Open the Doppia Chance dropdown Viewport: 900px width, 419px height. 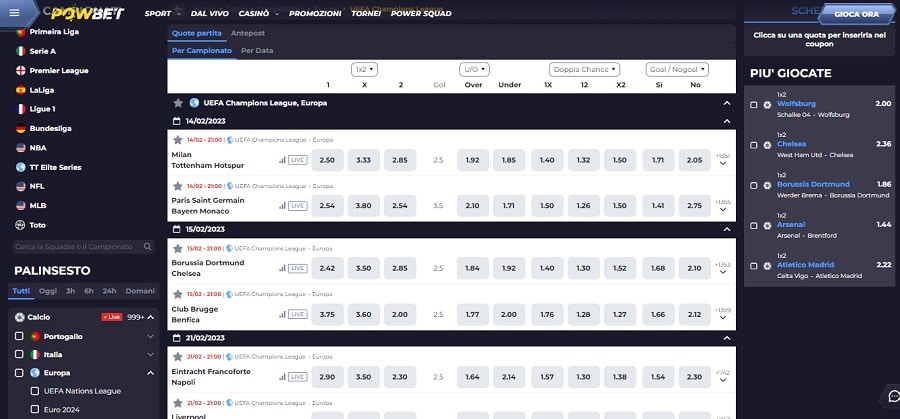584,69
